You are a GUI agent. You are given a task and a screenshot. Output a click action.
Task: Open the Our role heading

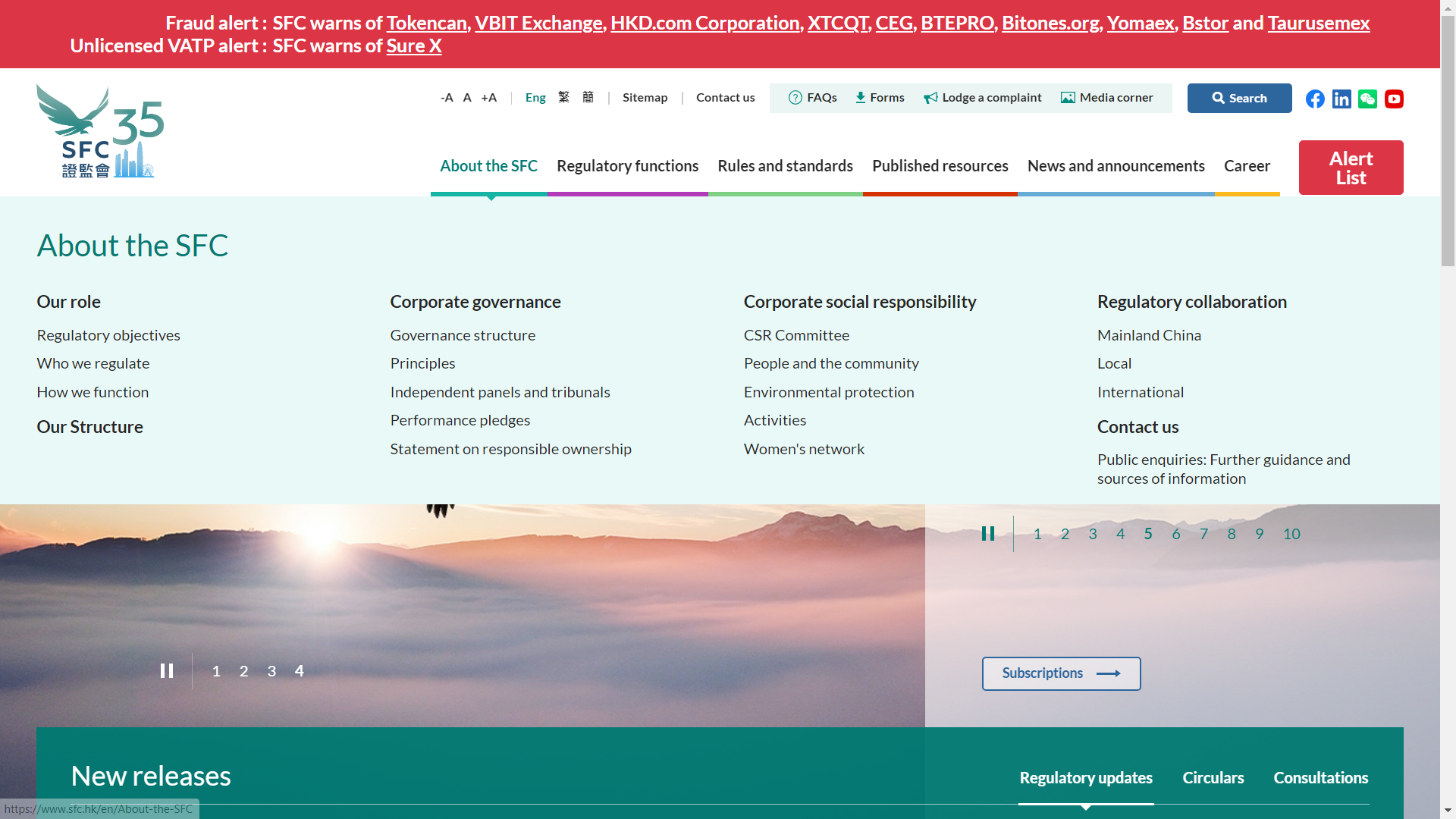[x=69, y=302]
